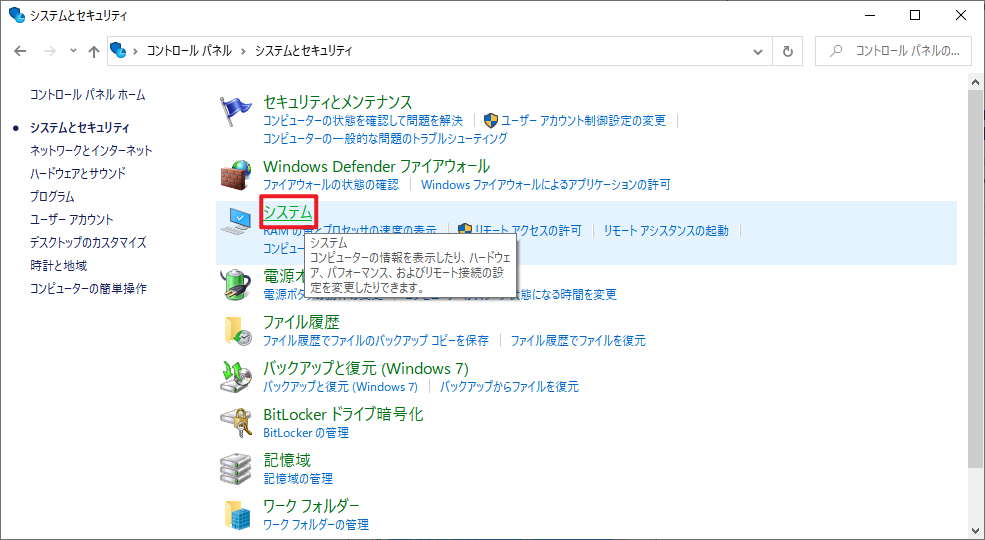Open the ワーク フォルダー heading link
The image size is (985, 540).
click(311, 506)
